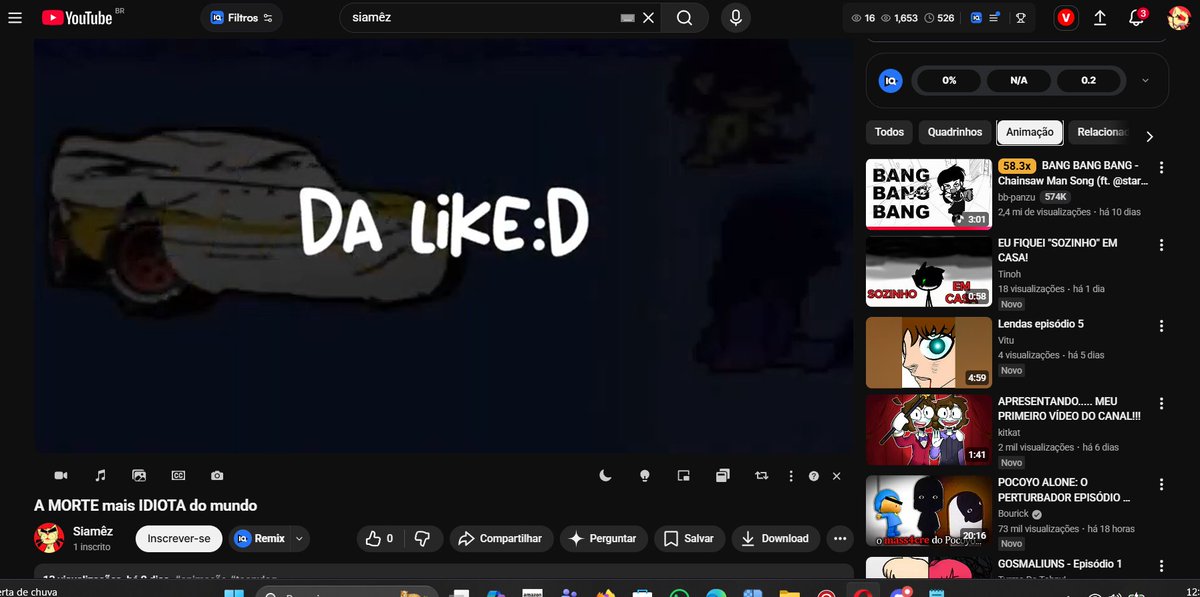Click the image gallery icon below player
Viewport: 1200px width, 597px height.
tap(139, 476)
